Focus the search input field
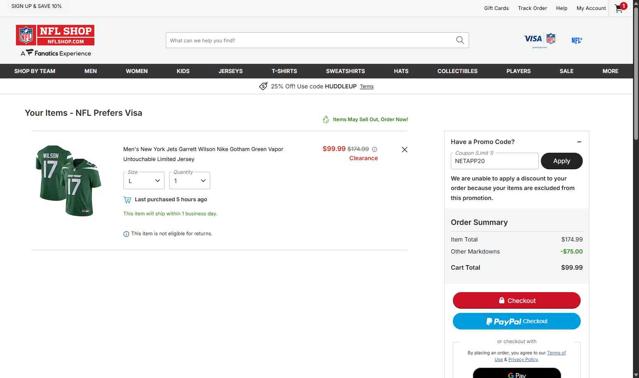Screen dimensions: 639x378 [x=311, y=40]
